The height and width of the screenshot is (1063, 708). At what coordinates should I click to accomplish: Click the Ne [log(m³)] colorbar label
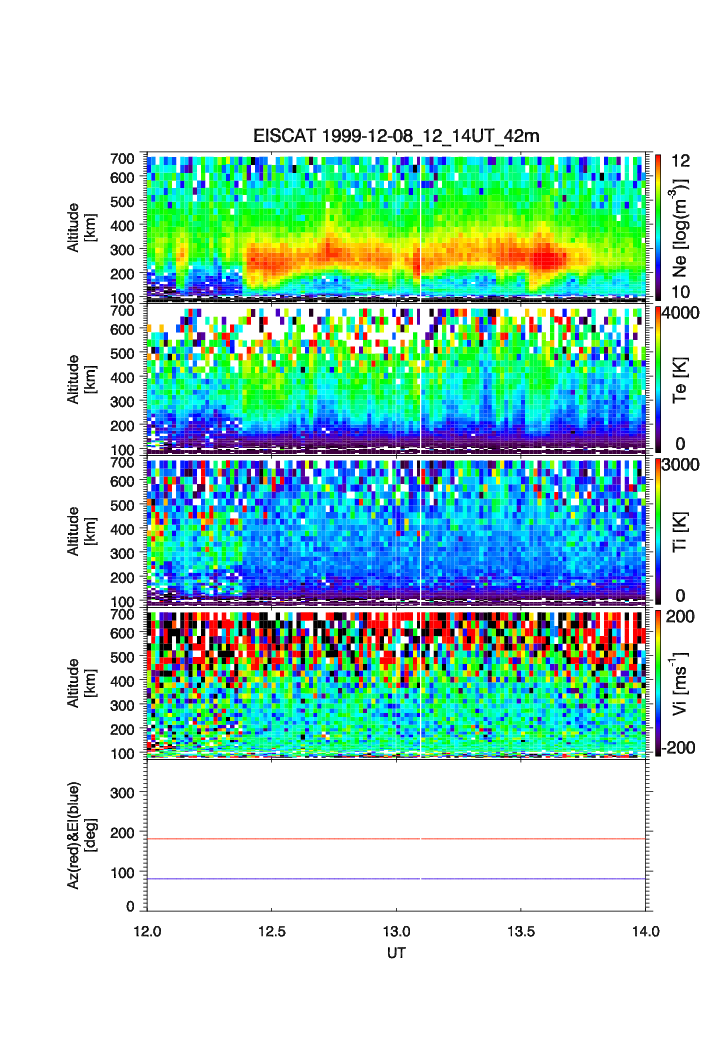[685, 226]
